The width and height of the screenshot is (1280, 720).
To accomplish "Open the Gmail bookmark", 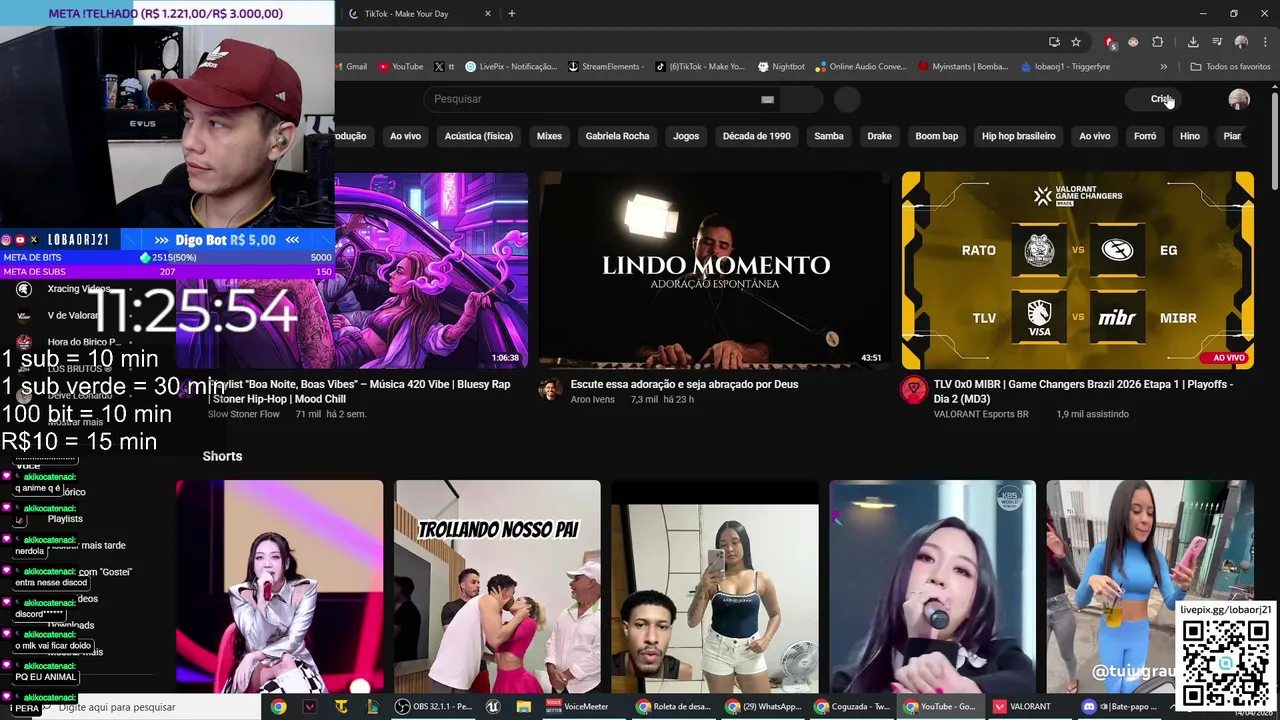I will [x=352, y=67].
